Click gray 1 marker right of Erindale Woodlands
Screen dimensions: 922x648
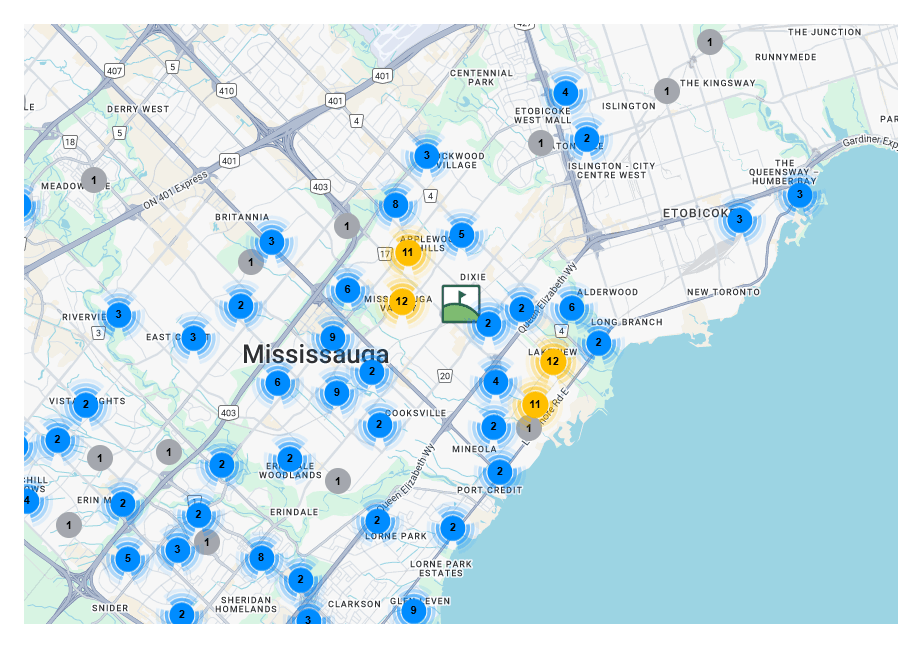pos(338,481)
